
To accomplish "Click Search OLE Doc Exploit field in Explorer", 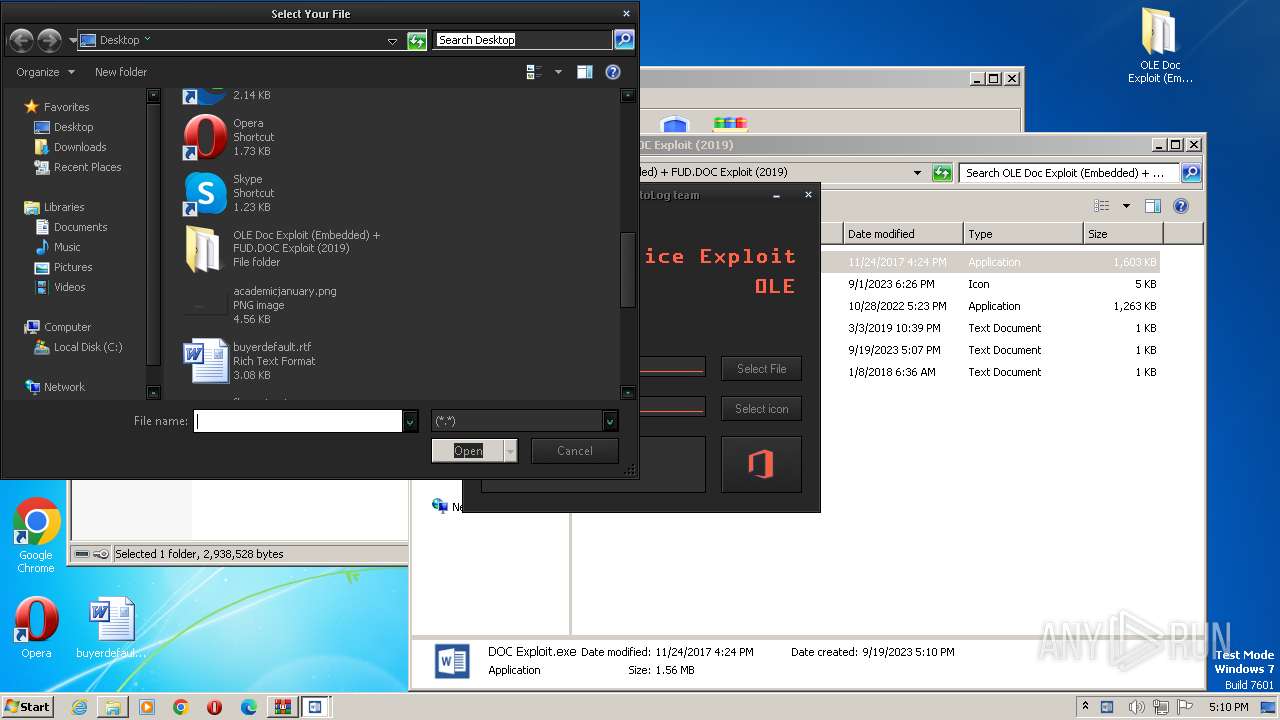I will click(x=1069, y=173).
